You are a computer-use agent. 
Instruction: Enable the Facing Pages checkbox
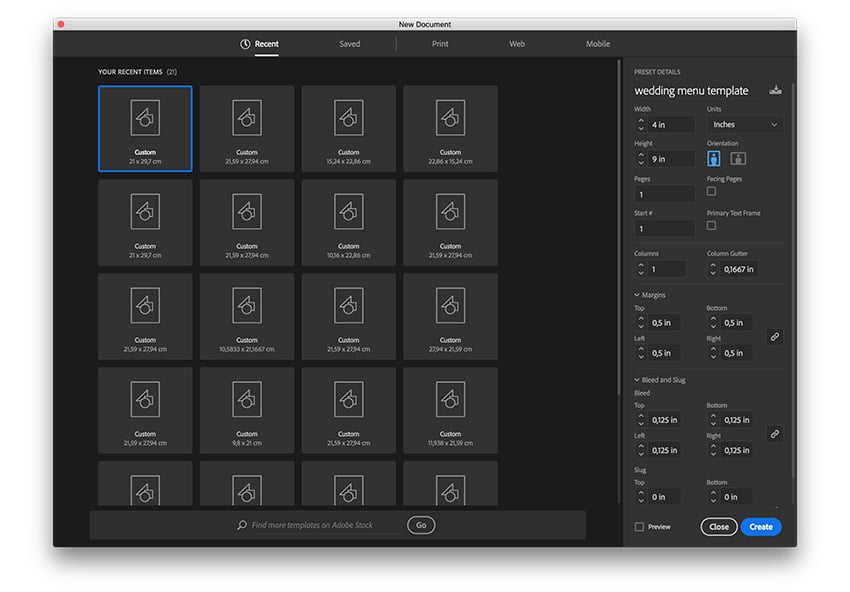pyautogui.click(x=711, y=191)
